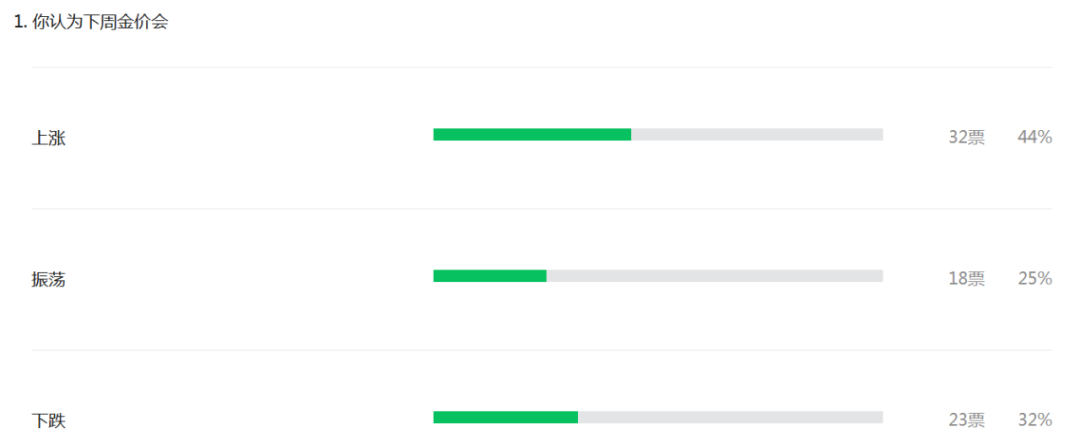Click the green bar for 上涨
1080x440 pixels.
pyautogui.click(x=532, y=134)
